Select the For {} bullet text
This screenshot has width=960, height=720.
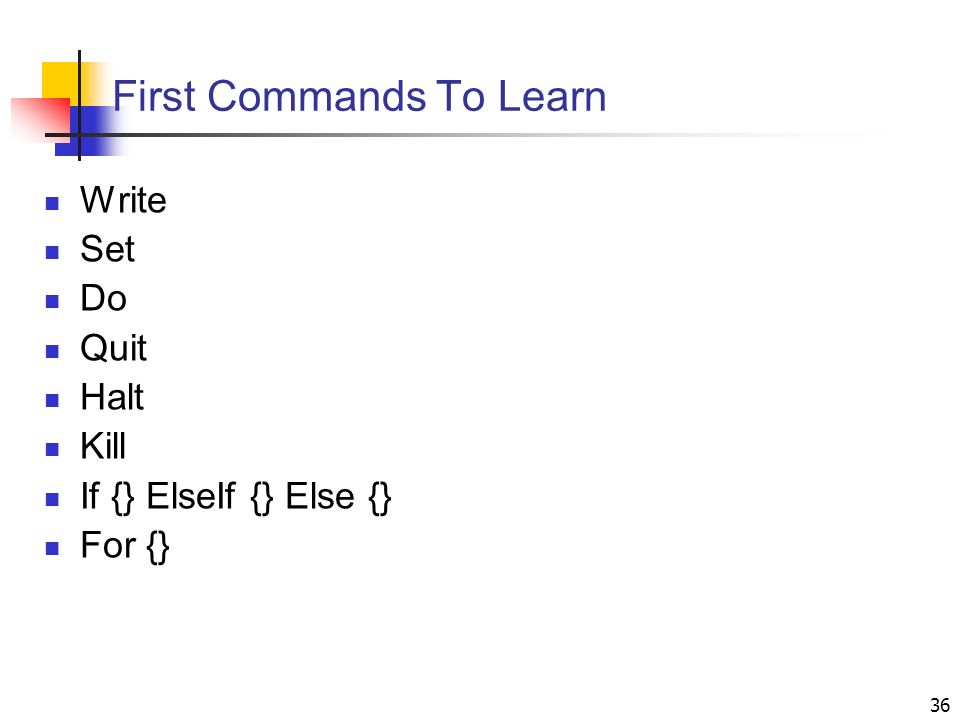coord(125,546)
